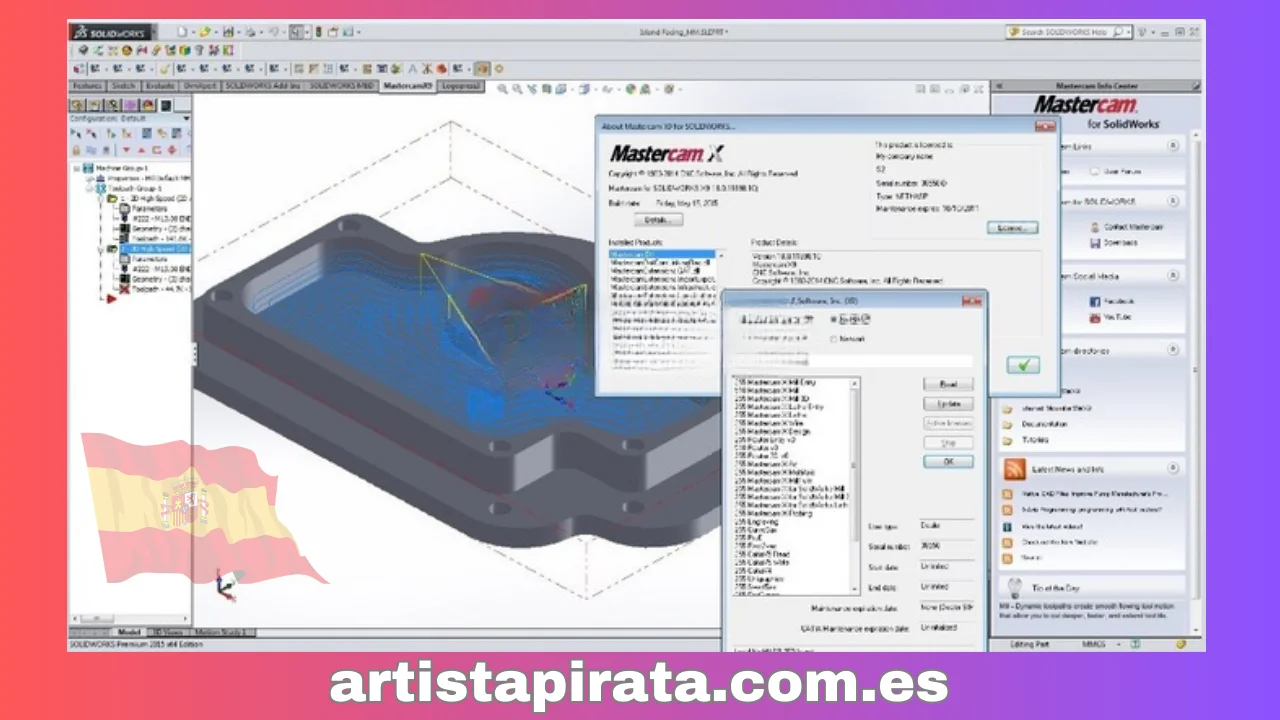Click the Zoom to Fit view icon
This screenshot has height=720, width=1280.
pyautogui.click(x=502, y=89)
